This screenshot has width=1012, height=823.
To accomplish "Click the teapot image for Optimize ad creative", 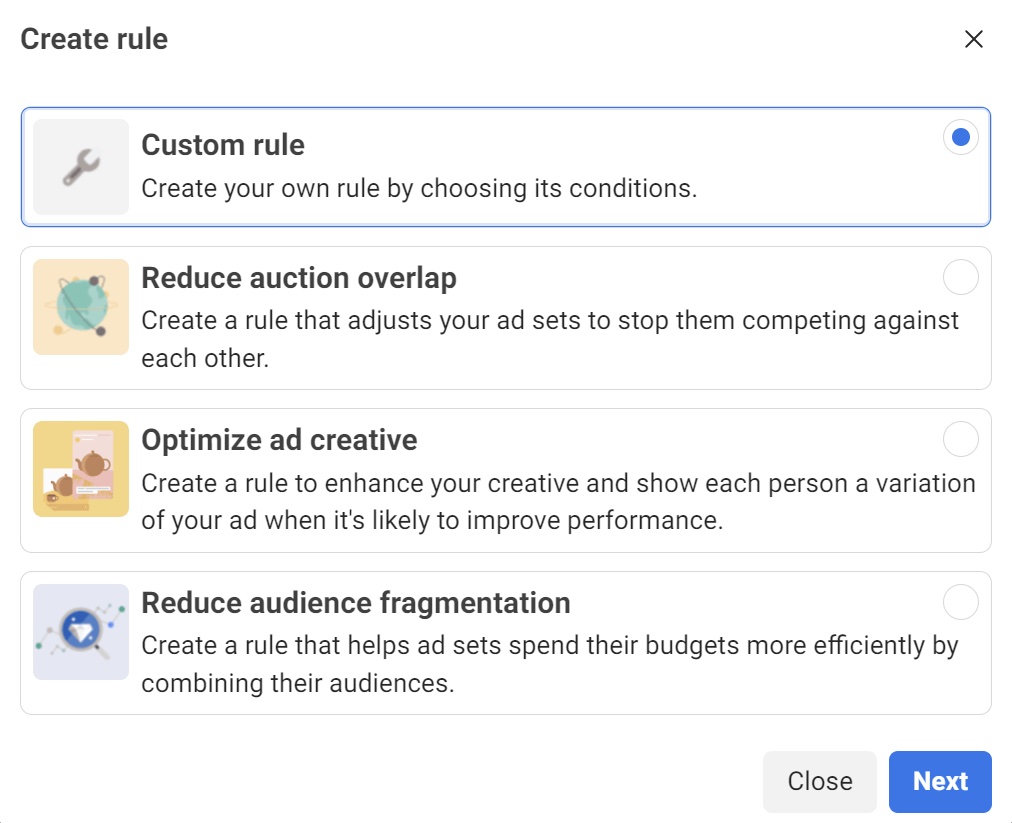I will point(81,469).
